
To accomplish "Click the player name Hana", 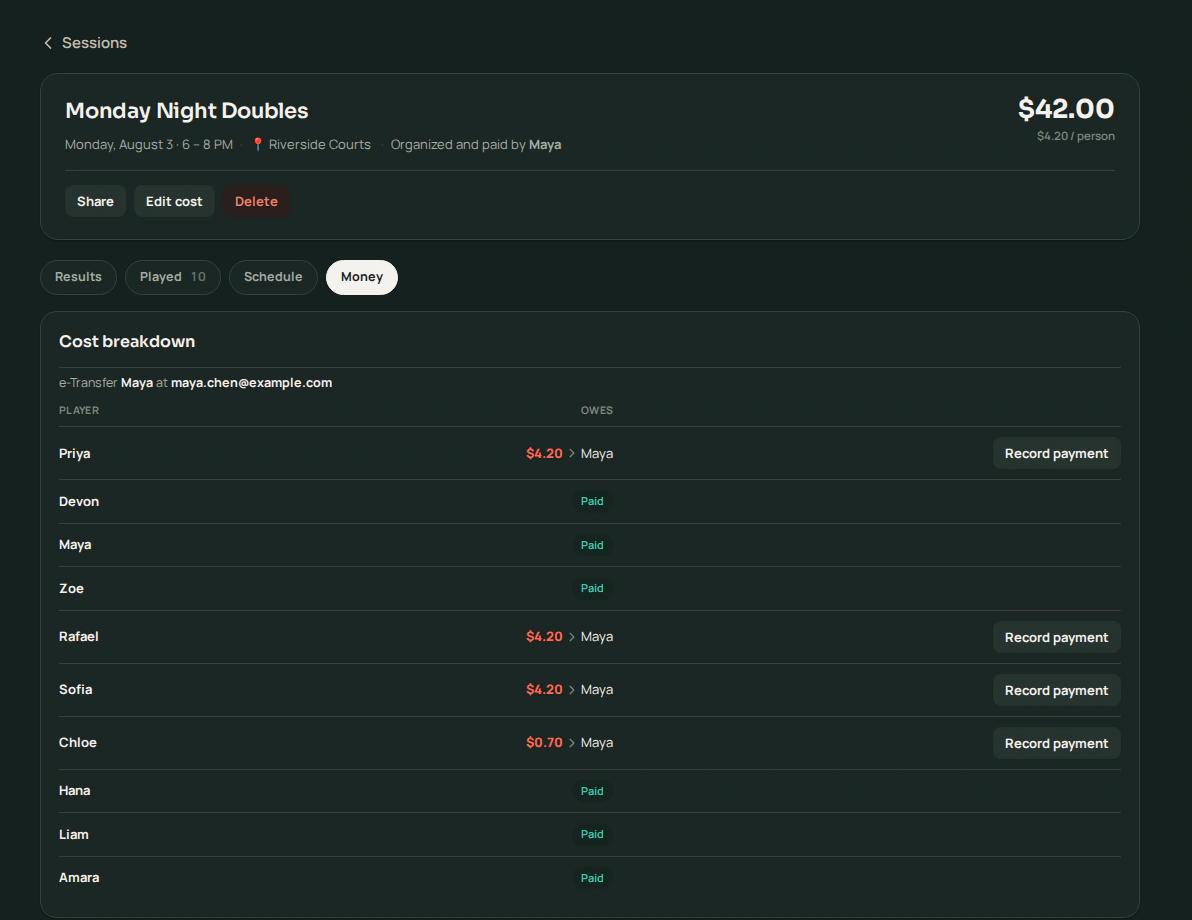I will coord(74,791).
